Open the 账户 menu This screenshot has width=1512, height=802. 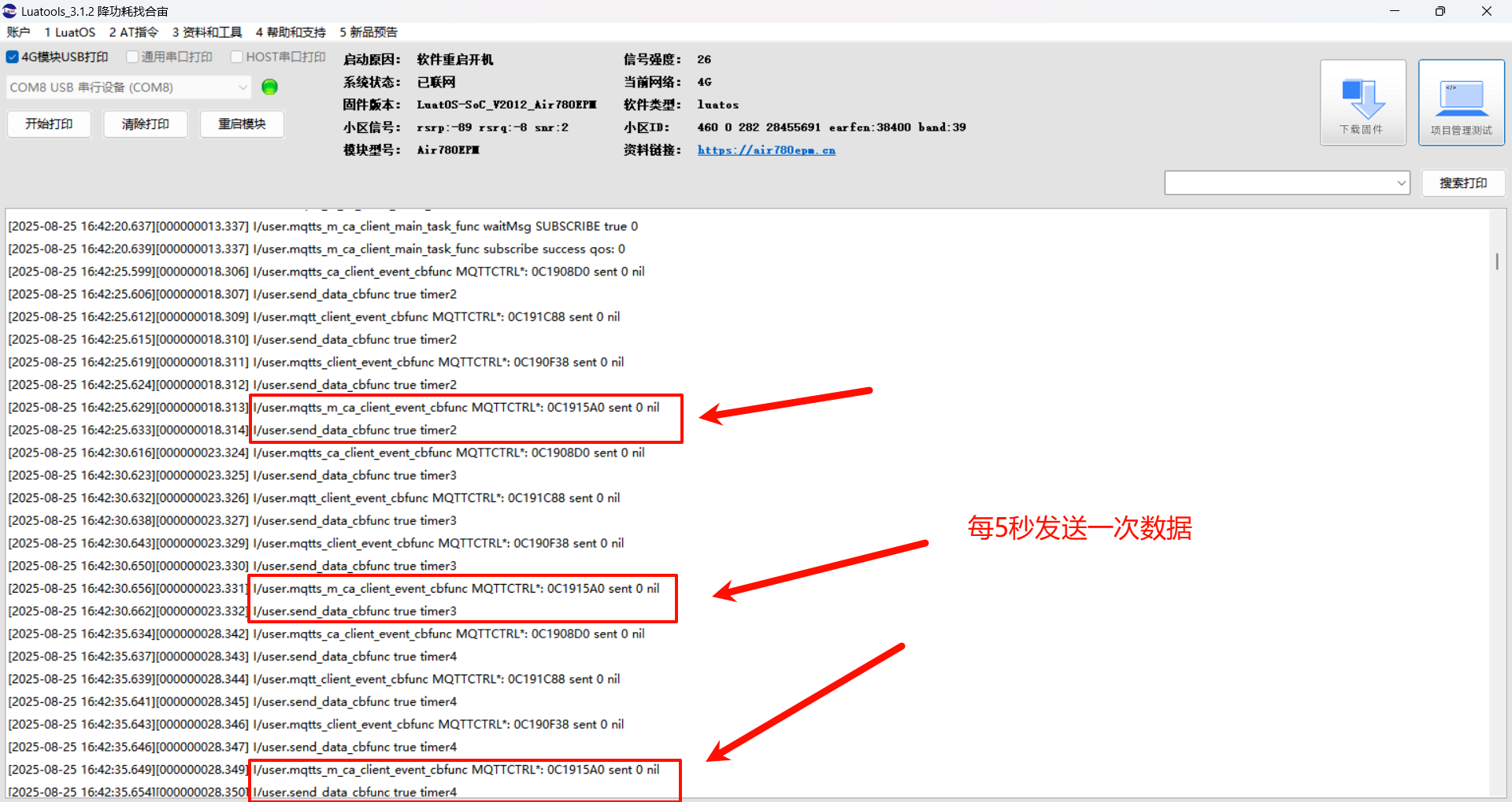tap(18, 32)
